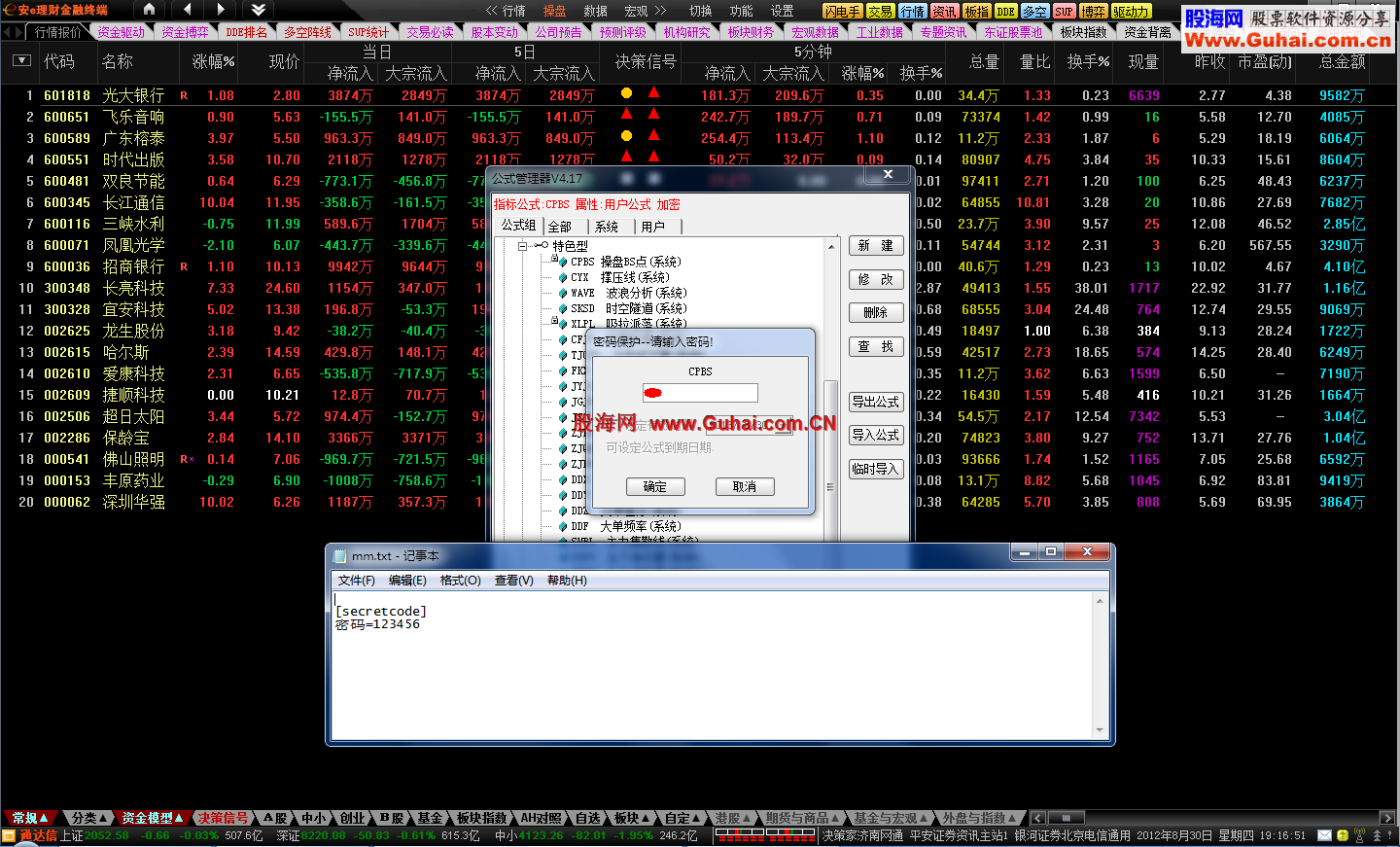Open the 功能 top menu
The image size is (1400, 847).
(742, 11)
